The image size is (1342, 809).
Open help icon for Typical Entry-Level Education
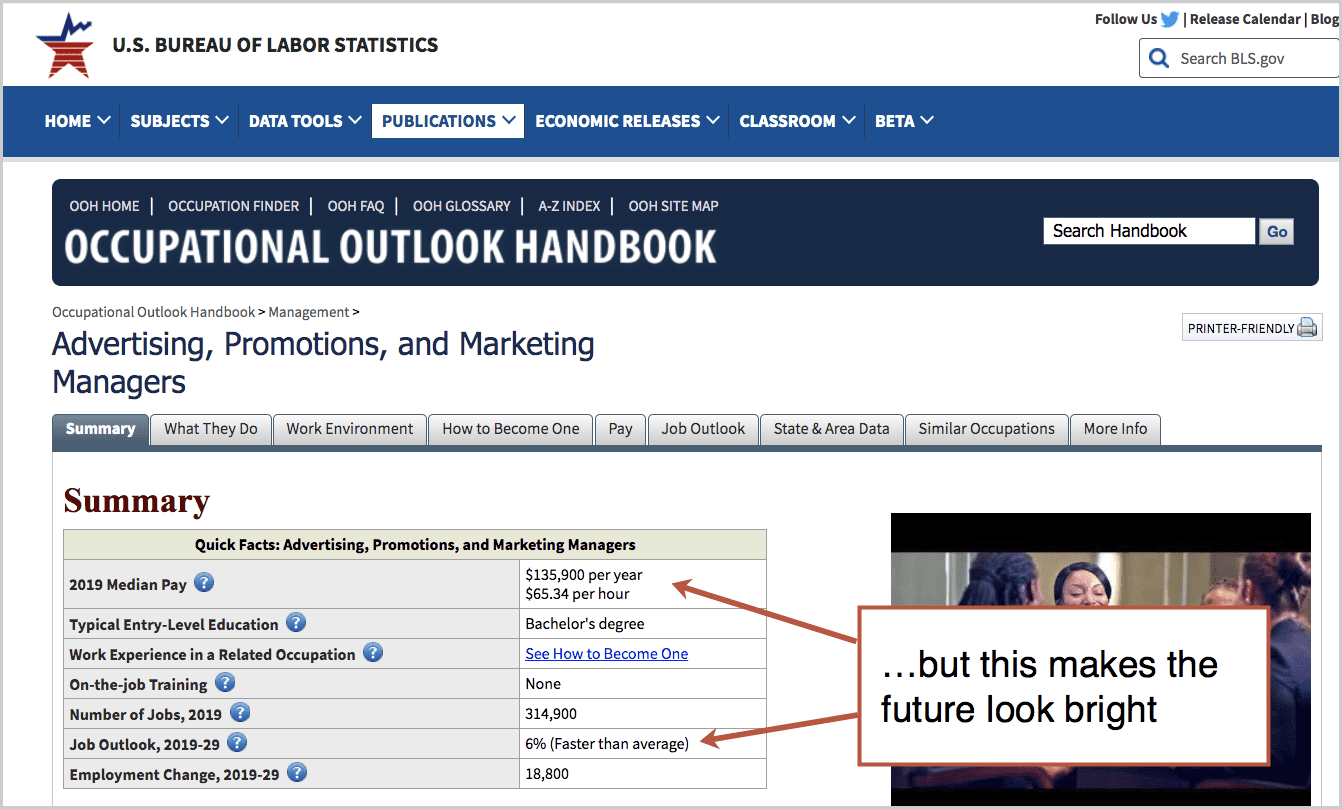pos(296,622)
